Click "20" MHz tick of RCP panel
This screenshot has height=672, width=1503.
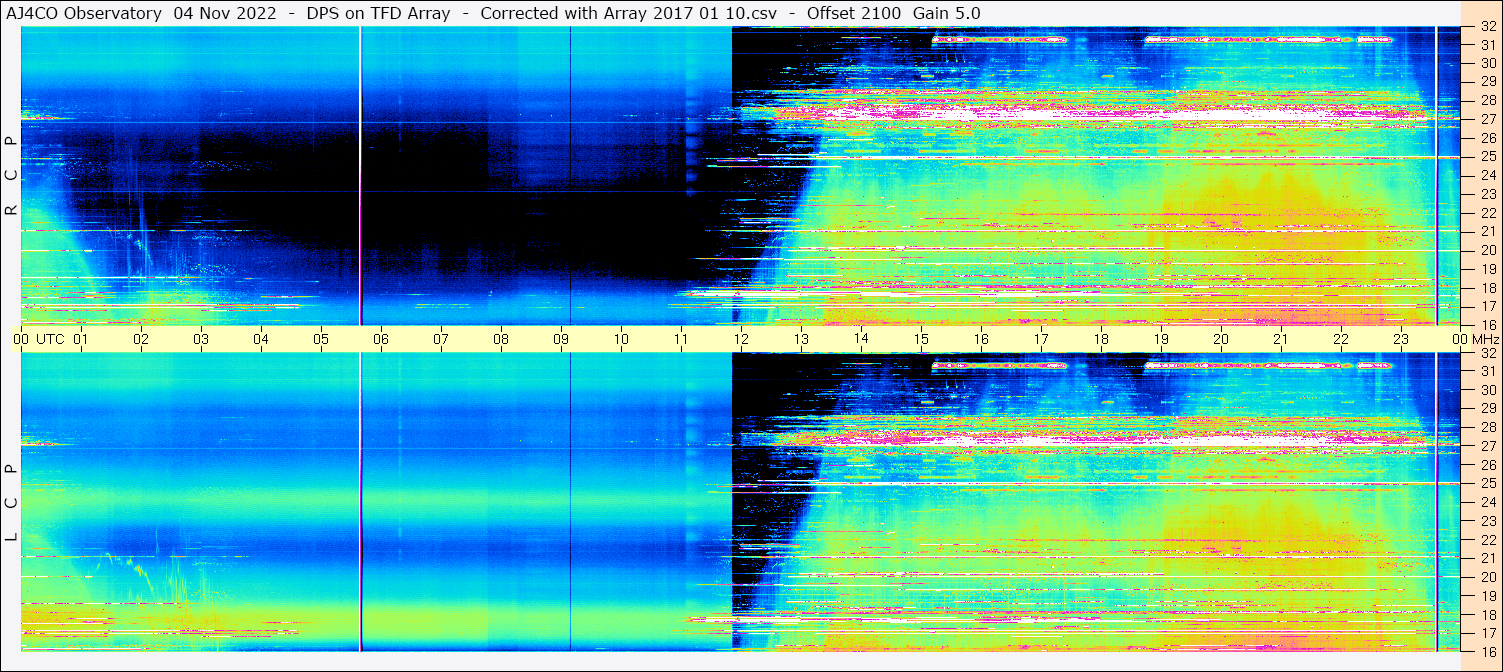pos(1488,250)
